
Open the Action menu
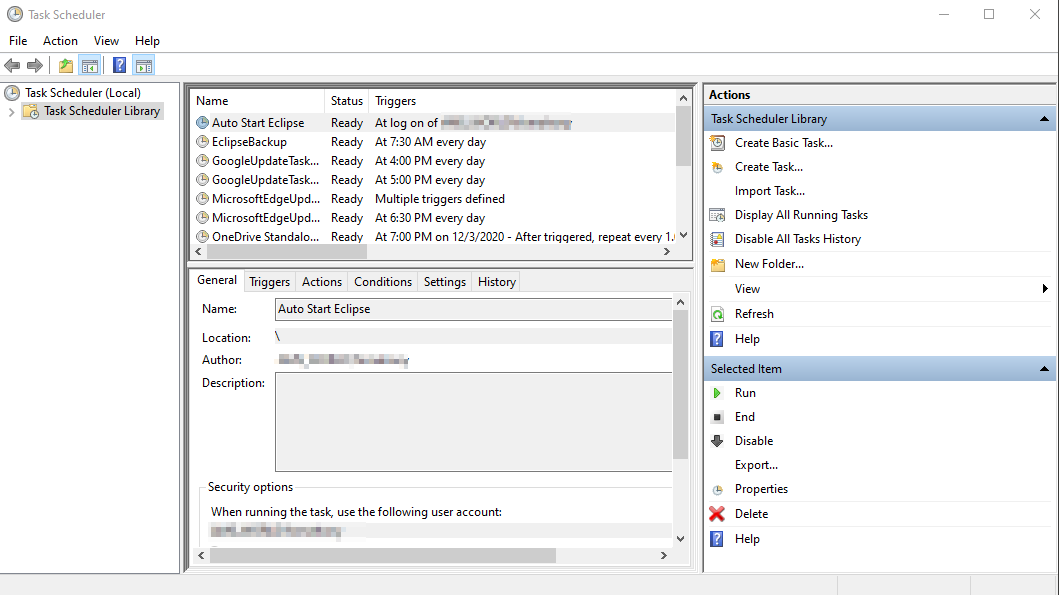tap(60, 41)
